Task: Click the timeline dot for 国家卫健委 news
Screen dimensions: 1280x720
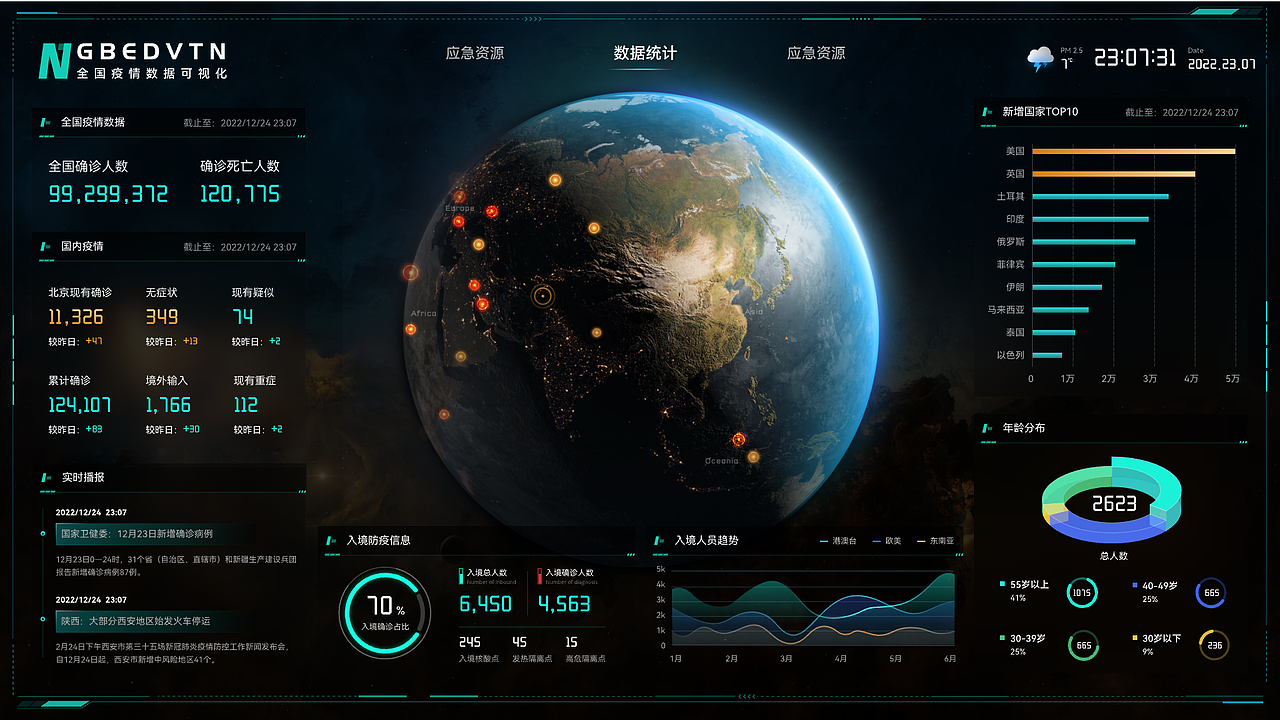Action: point(43,533)
